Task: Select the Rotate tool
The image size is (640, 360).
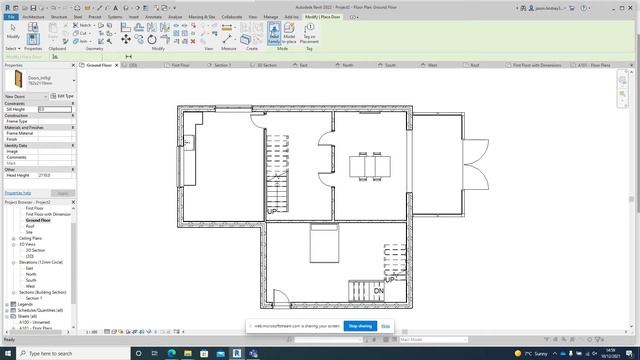Action: click(x=152, y=40)
